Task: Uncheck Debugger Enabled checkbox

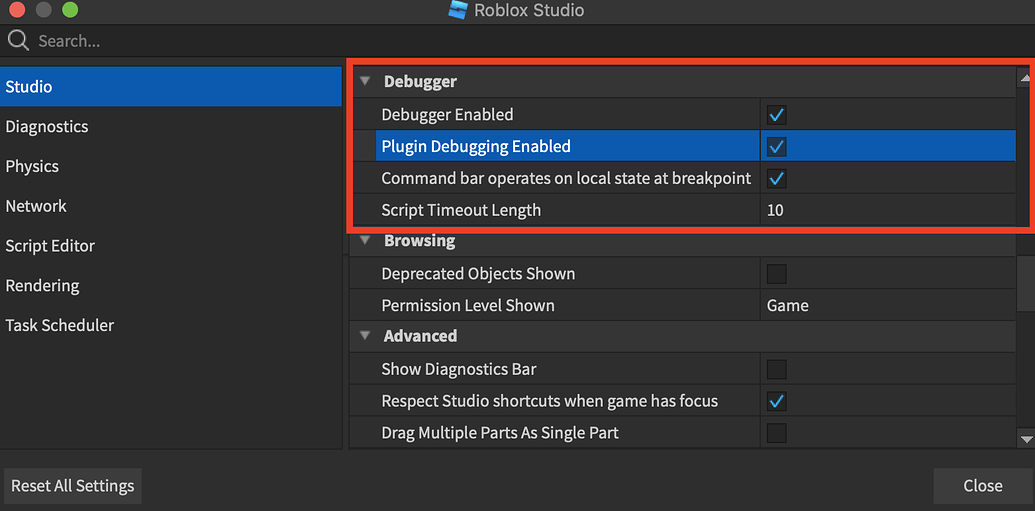Action: pyautogui.click(x=776, y=115)
